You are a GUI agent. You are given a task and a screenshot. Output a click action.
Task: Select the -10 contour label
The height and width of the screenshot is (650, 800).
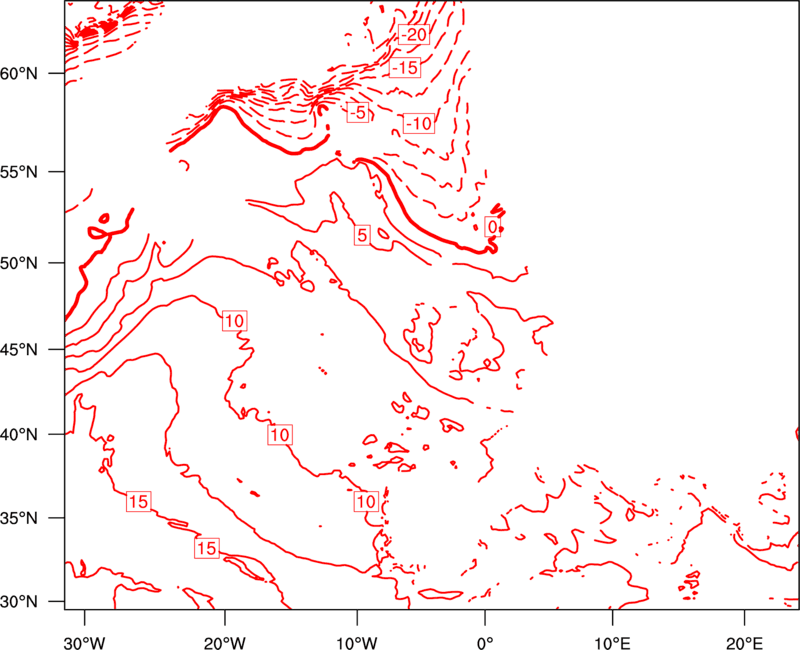coord(419,123)
